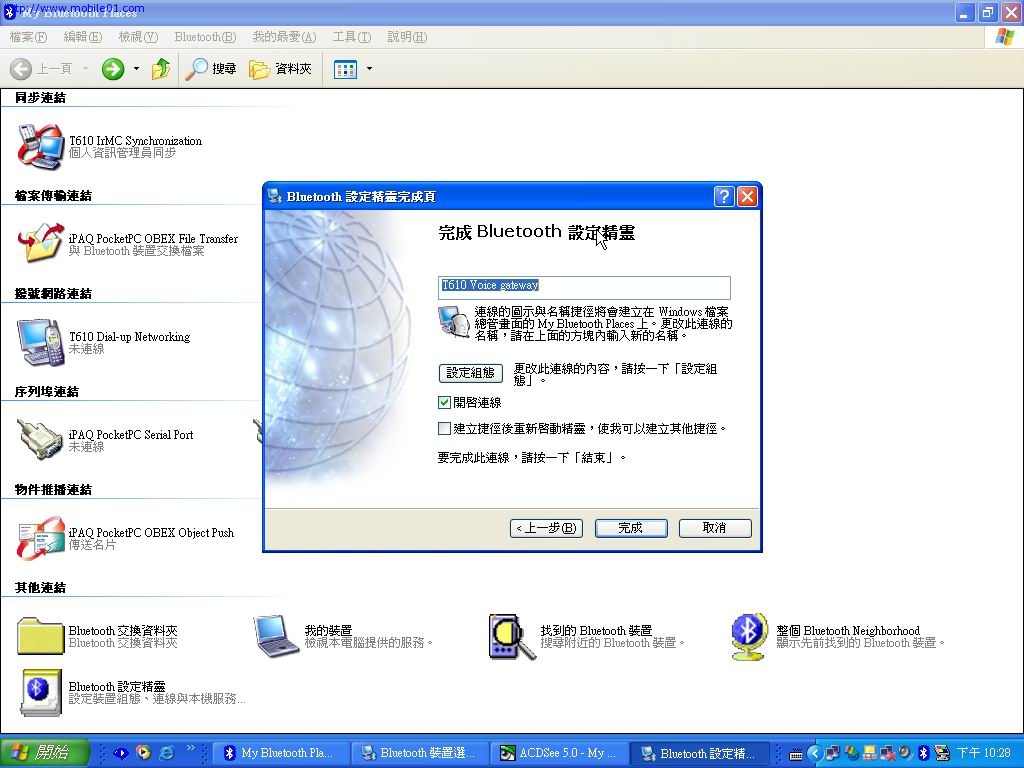This screenshot has width=1024, height=768.
Task: Click the Windows Media Player quick launch icon
Action: 143,753
